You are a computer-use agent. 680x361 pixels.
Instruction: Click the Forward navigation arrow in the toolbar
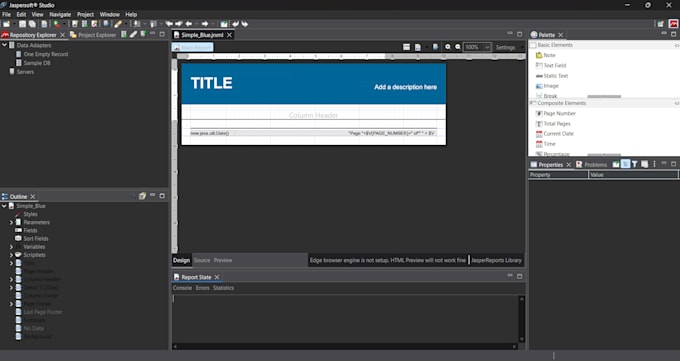pyautogui.click(x=205, y=24)
